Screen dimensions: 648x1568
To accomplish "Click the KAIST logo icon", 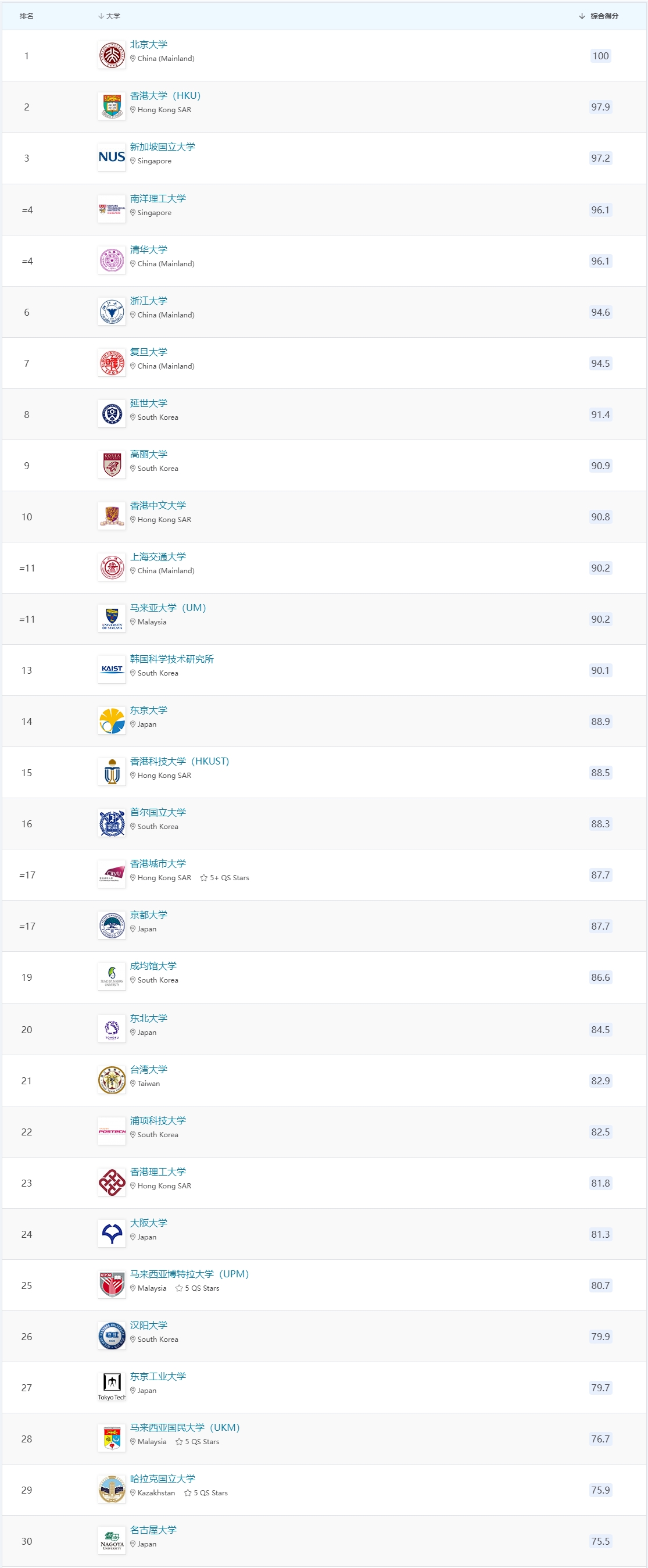I will click(x=112, y=670).
